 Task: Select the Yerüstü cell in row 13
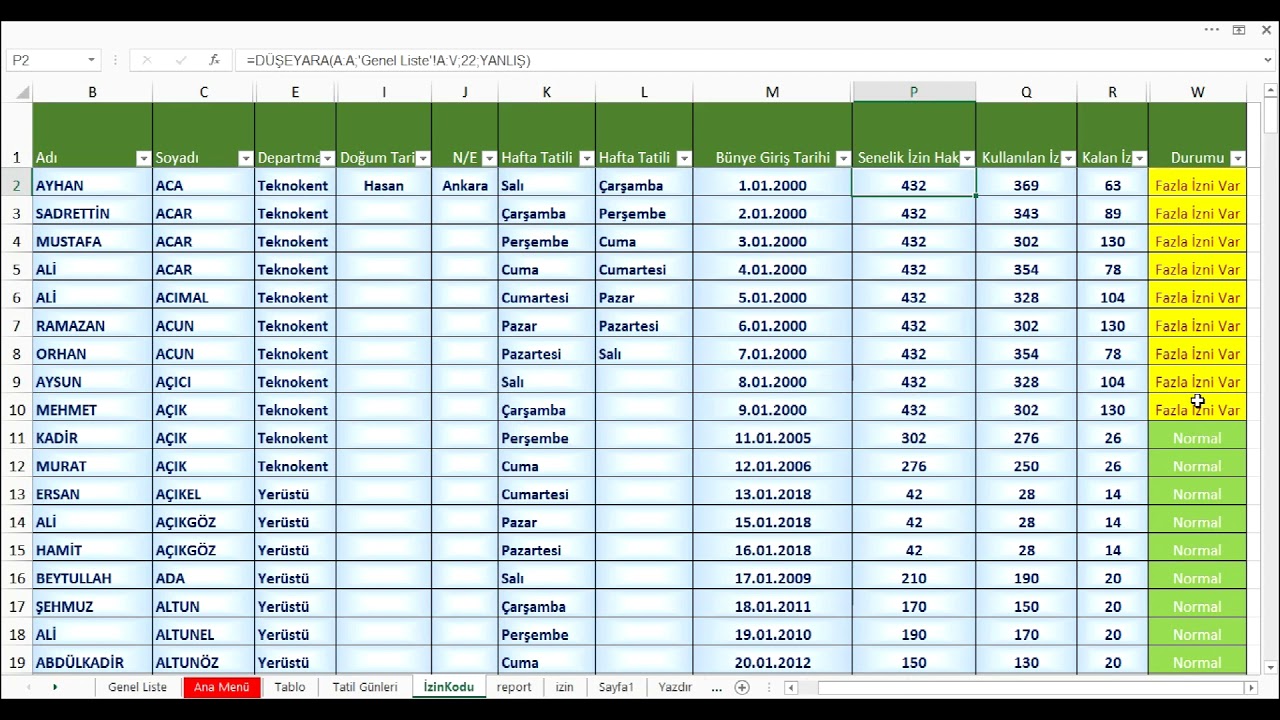pos(295,494)
